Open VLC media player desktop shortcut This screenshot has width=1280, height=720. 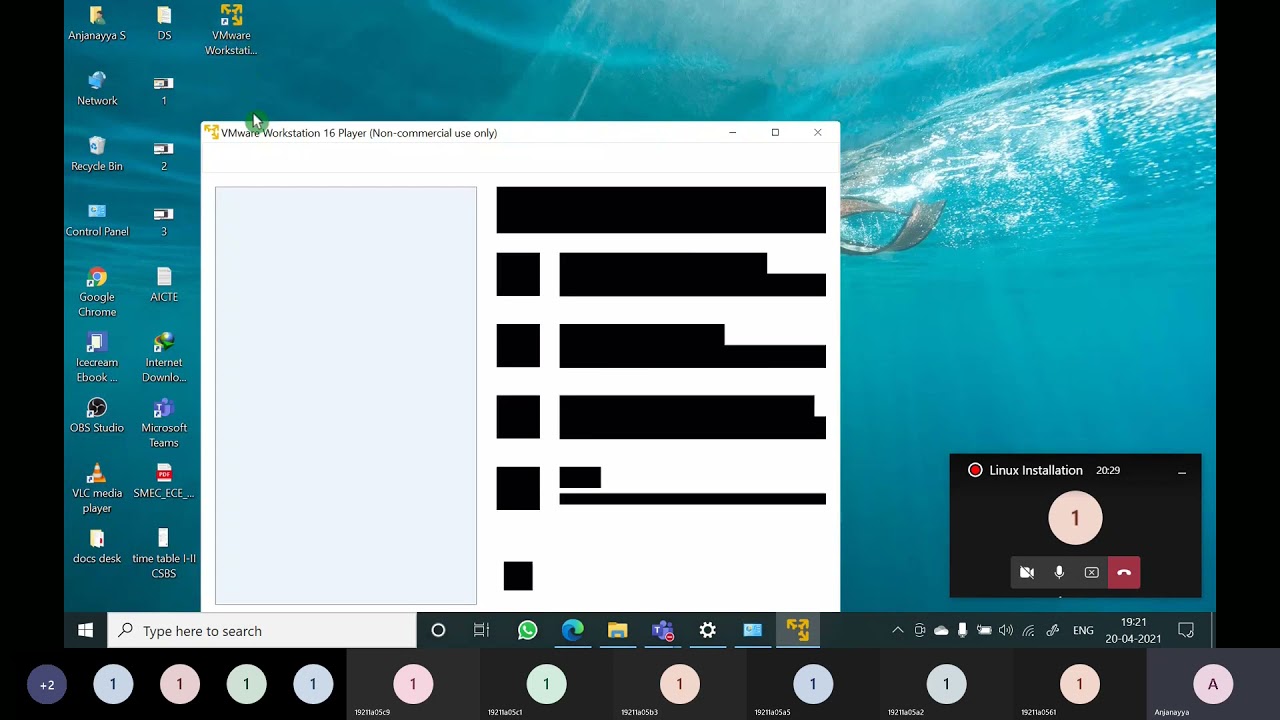point(97,489)
